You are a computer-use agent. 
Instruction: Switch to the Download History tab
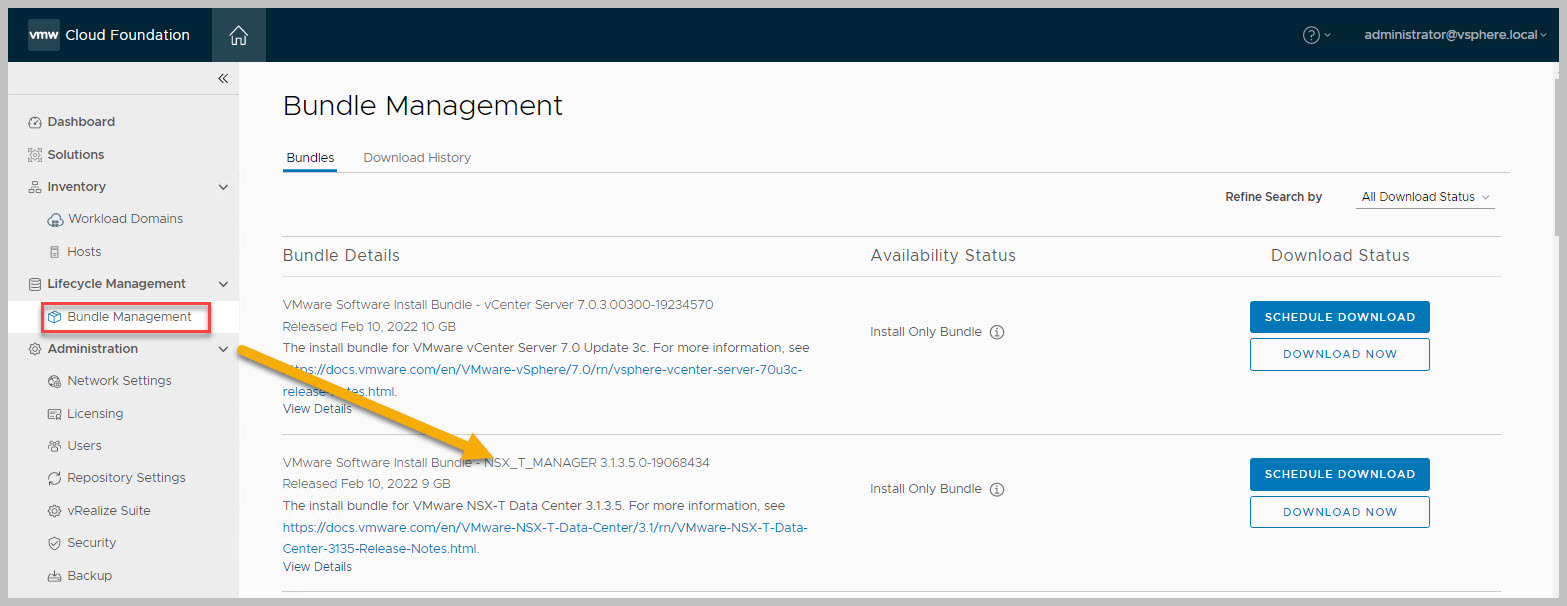pyautogui.click(x=417, y=158)
